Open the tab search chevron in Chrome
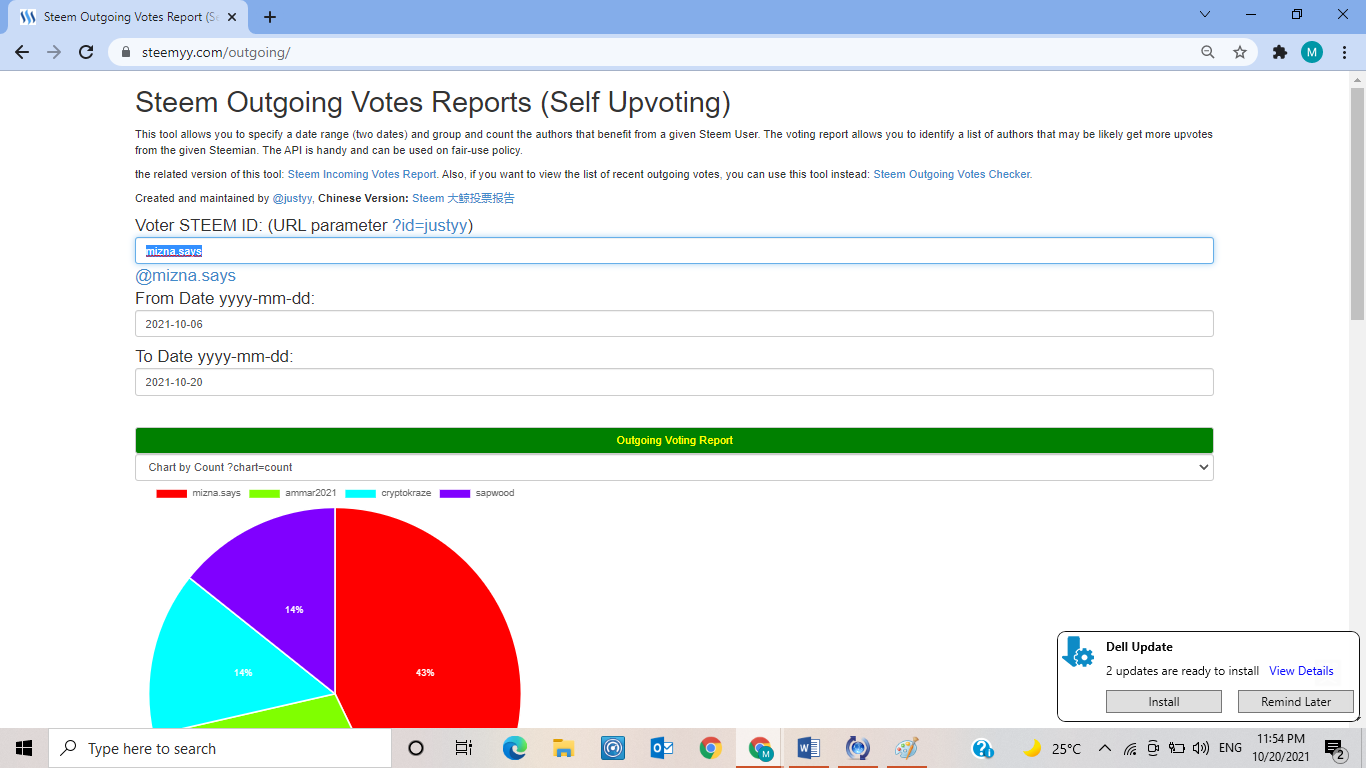1366x768 pixels. [1204, 14]
